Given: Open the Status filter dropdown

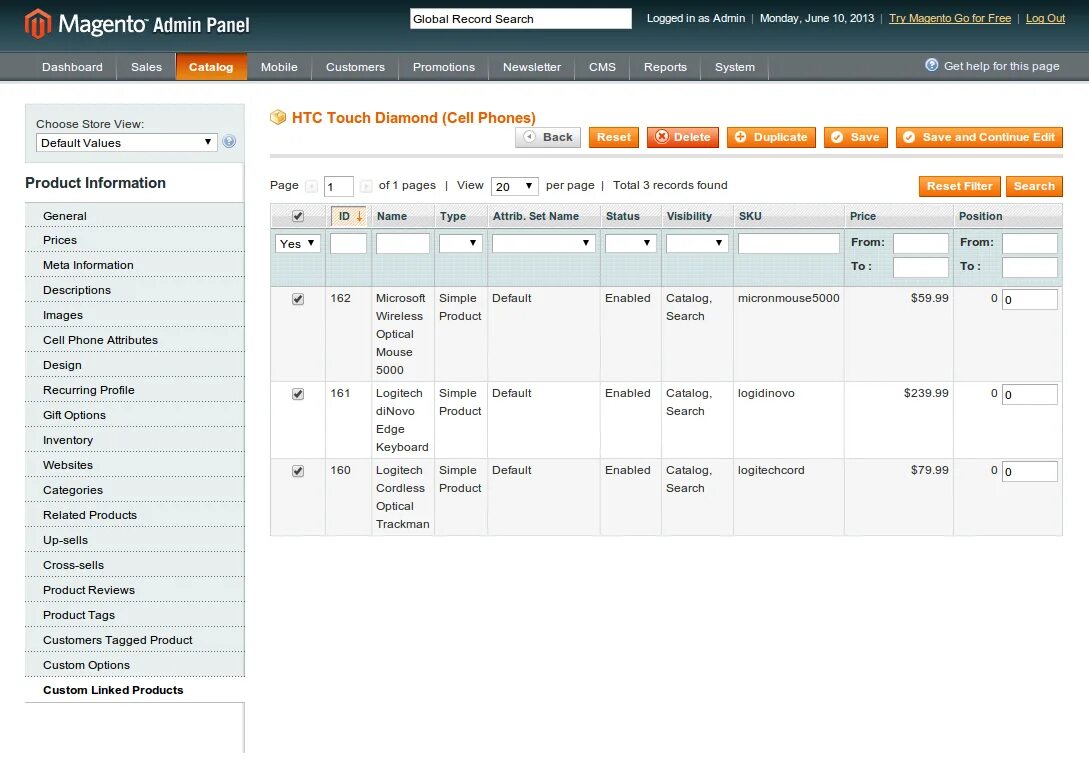Looking at the screenshot, I should [628, 243].
